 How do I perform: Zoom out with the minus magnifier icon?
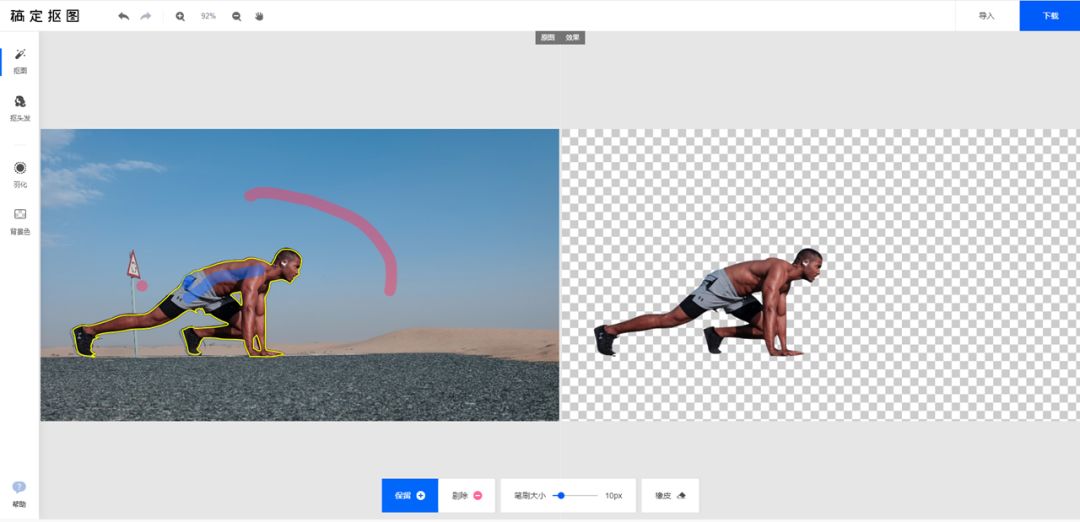coord(237,16)
